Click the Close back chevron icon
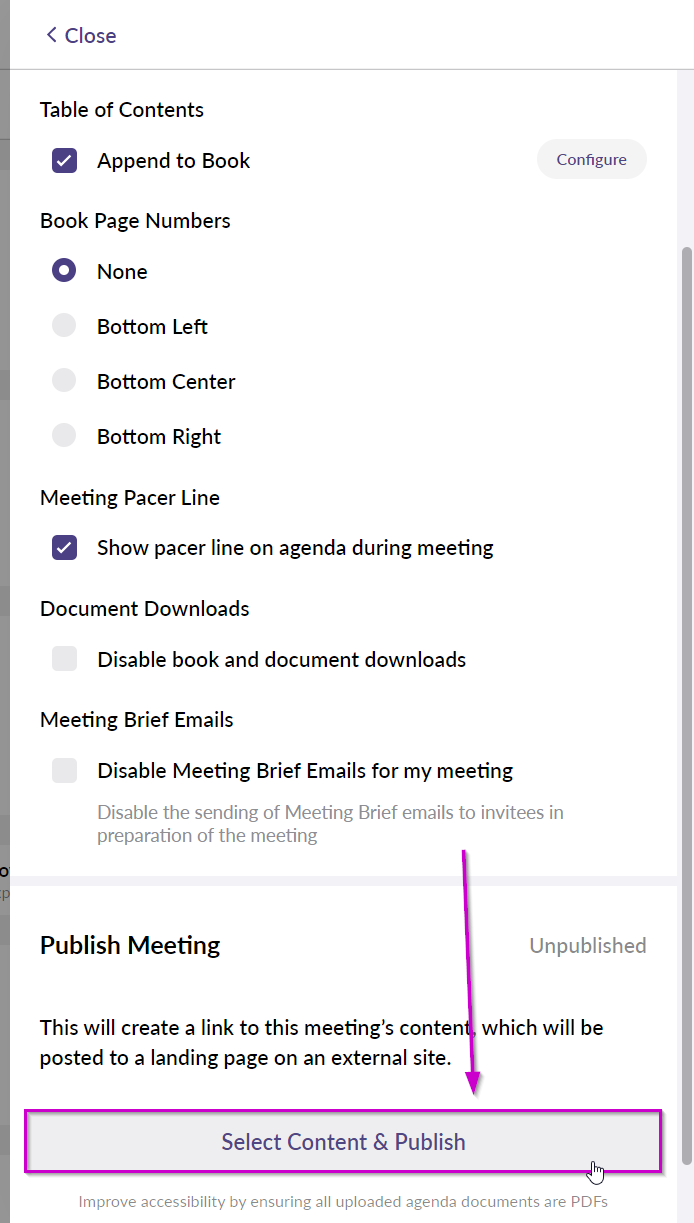Image resolution: width=694 pixels, height=1223 pixels. 52,35
